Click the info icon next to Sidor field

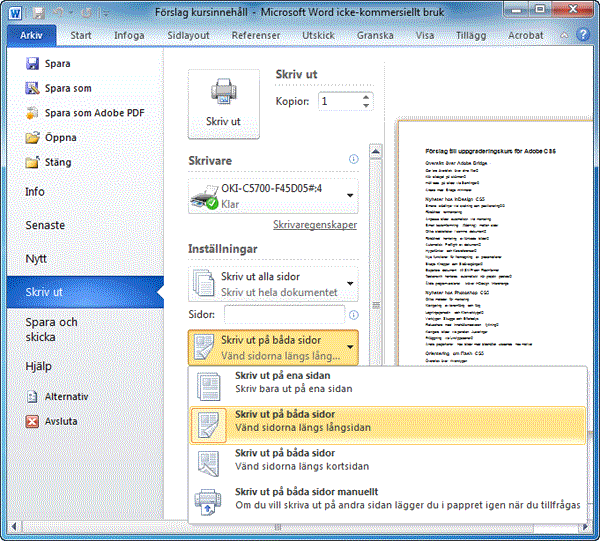pyautogui.click(x=353, y=315)
